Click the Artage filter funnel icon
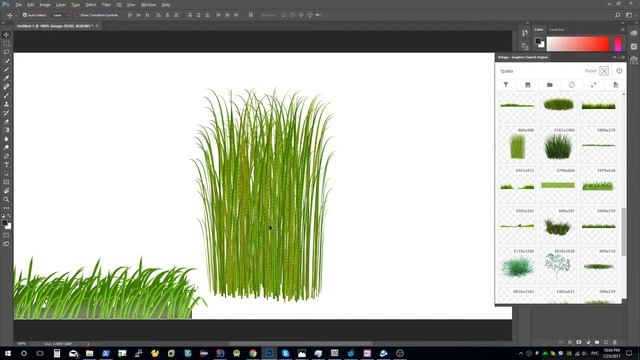 (x=506, y=84)
